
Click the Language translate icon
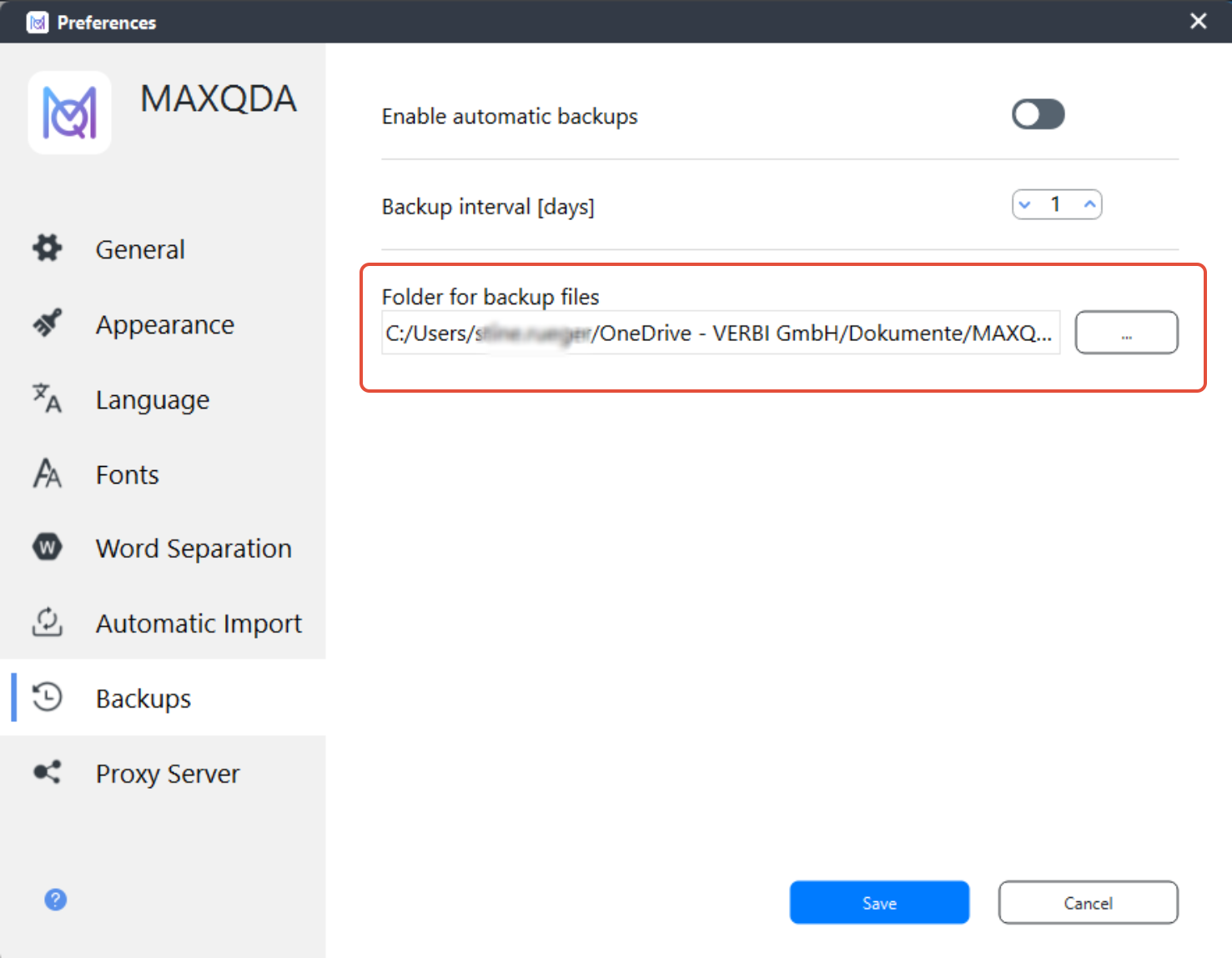click(48, 398)
